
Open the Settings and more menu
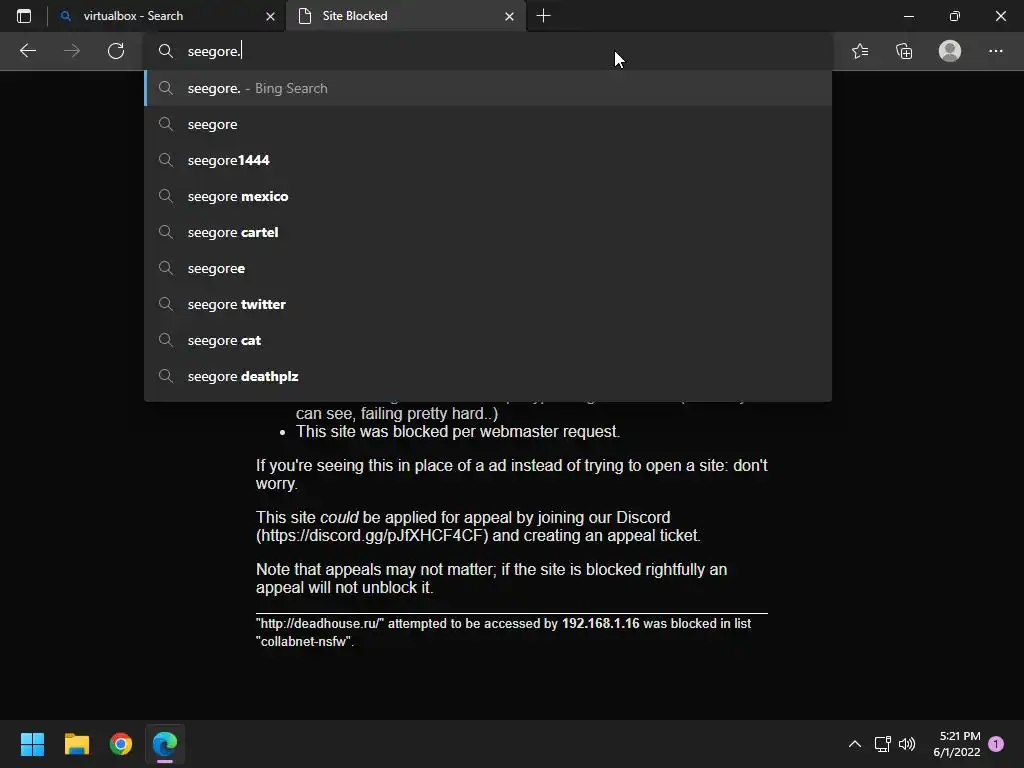point(995,51)
